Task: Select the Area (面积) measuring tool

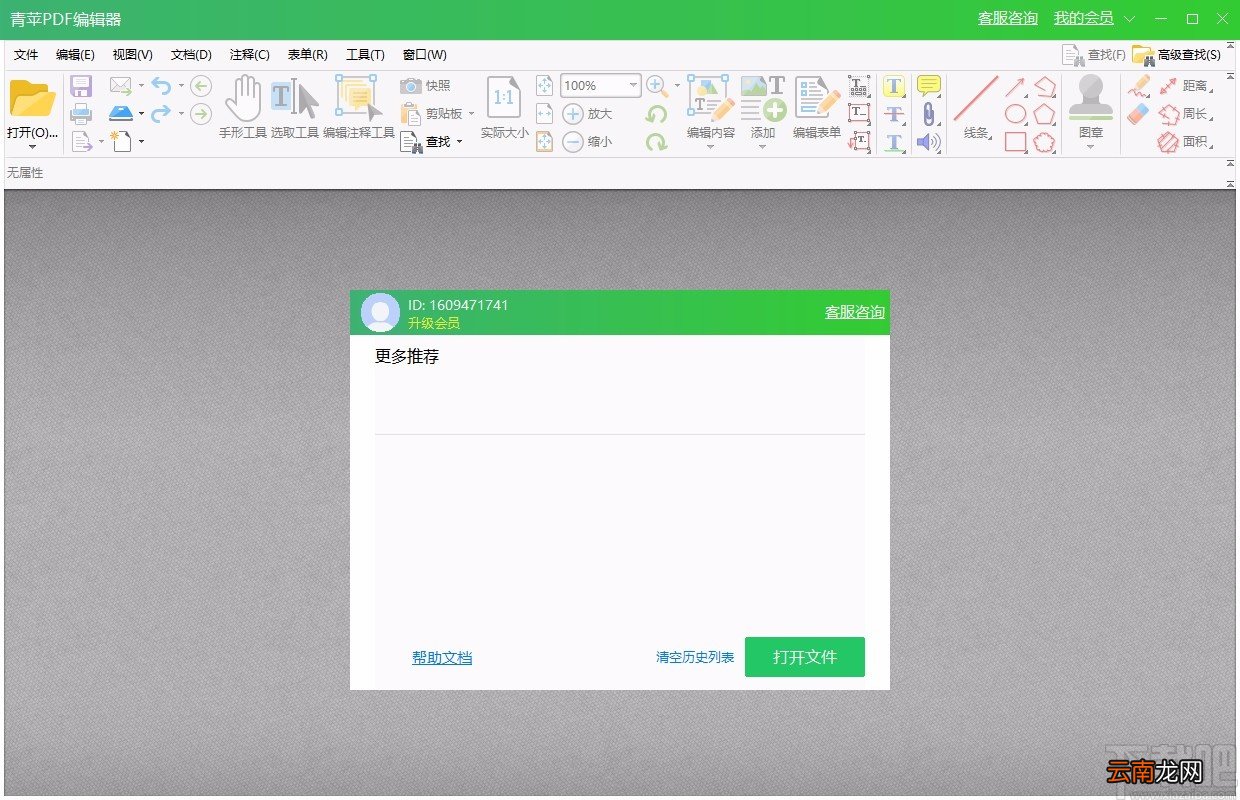Action: (x=1185, y=142)
